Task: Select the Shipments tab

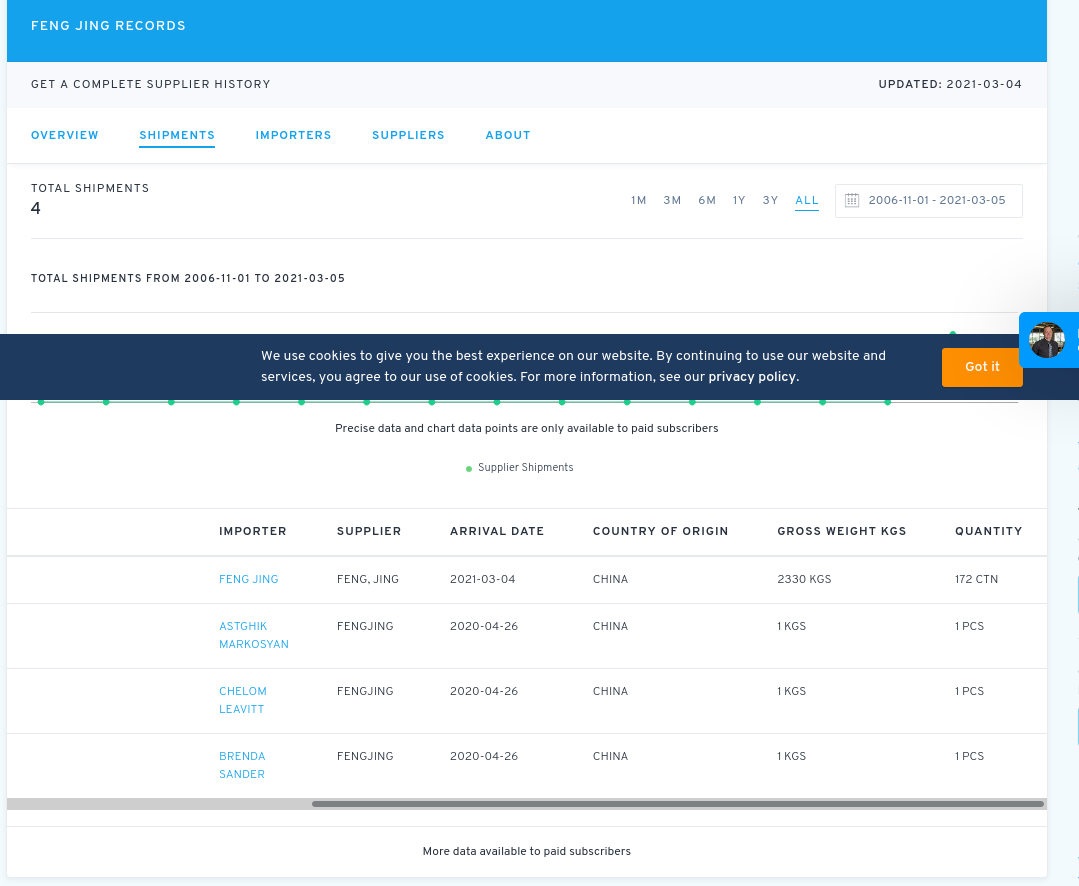Action: point(177,136)
